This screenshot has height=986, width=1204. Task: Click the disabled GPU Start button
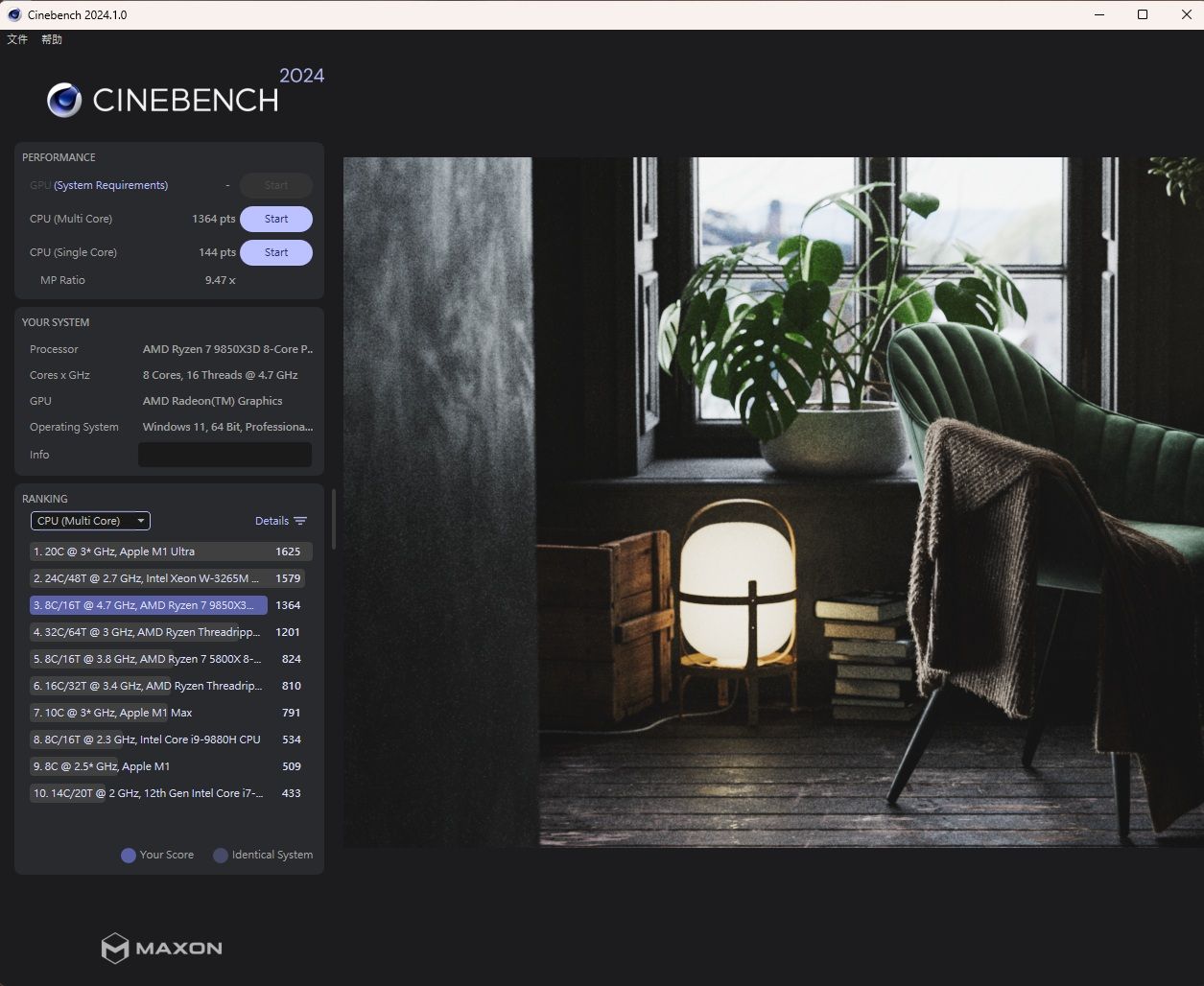click(276, 185)
